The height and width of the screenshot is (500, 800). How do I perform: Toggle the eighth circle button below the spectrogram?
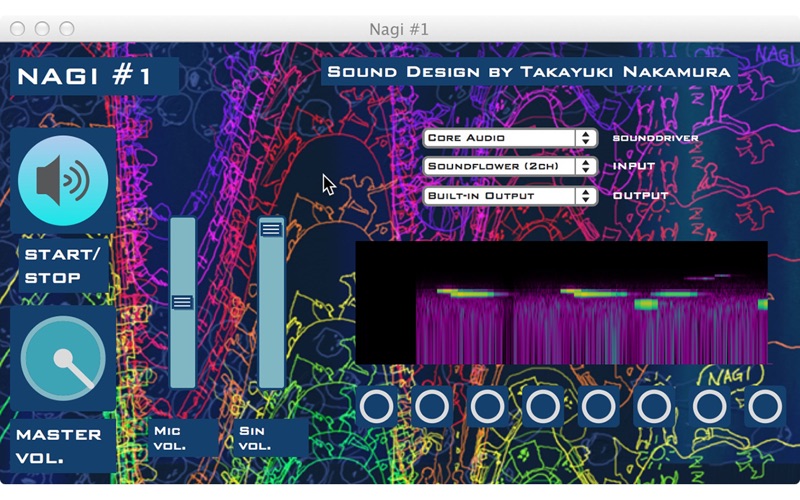tap(765, 407)
